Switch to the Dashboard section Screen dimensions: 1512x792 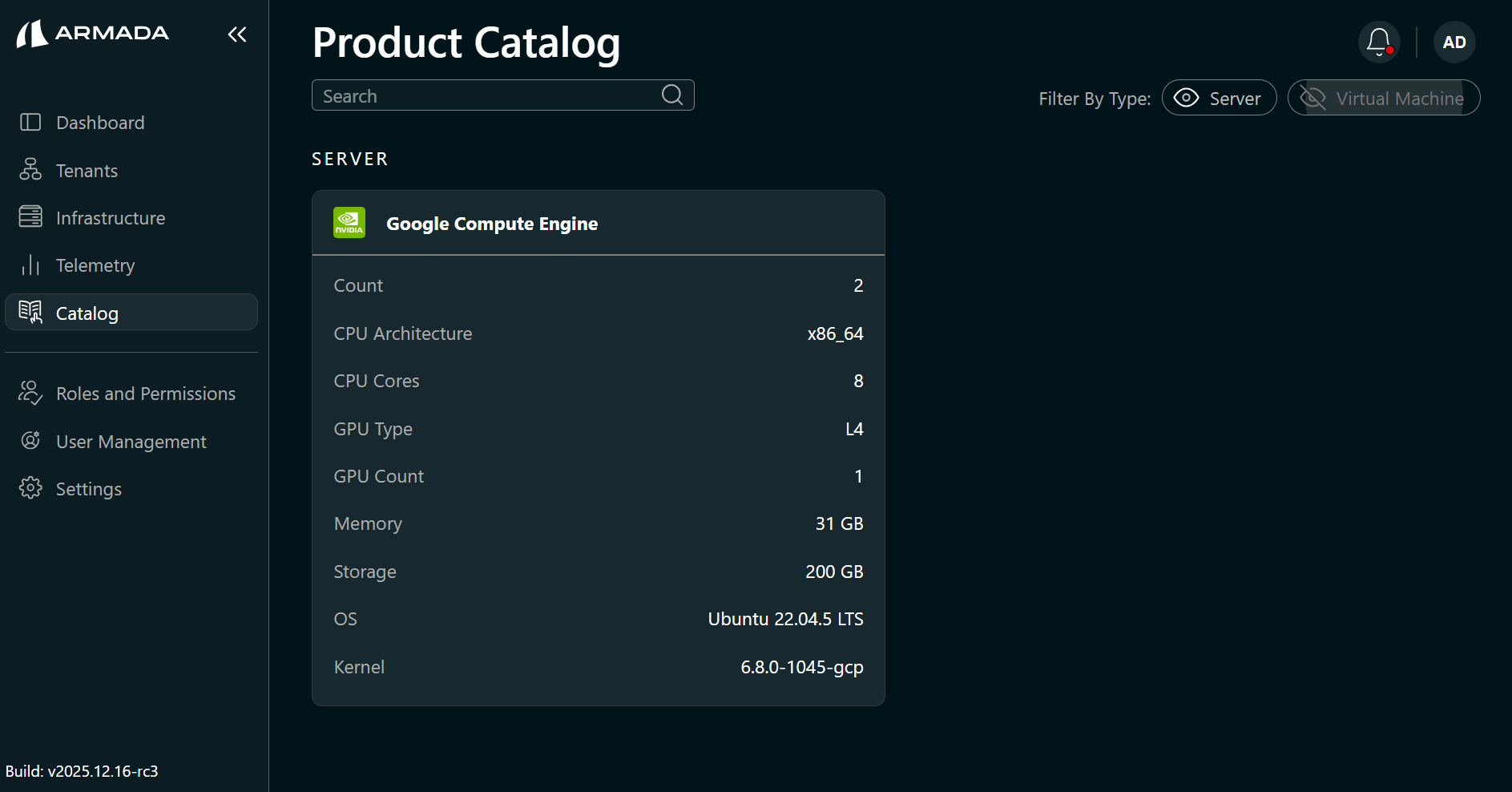pyautogui.click(x=100, y=122)
